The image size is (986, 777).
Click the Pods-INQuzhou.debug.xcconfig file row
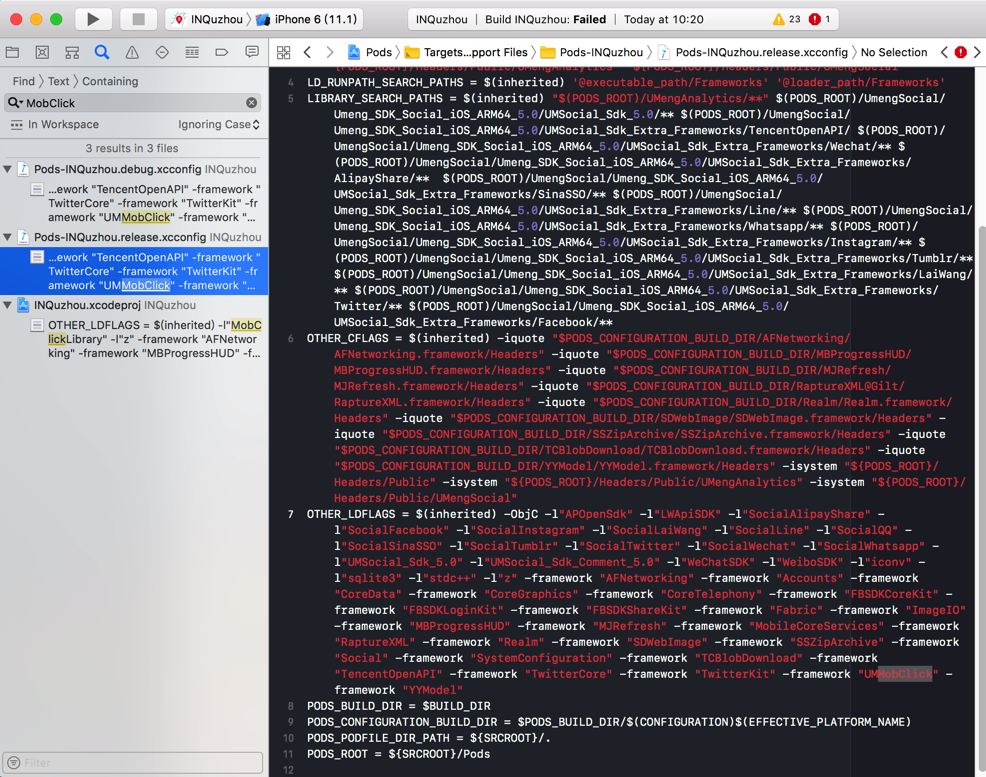click(x=134, y=169)
